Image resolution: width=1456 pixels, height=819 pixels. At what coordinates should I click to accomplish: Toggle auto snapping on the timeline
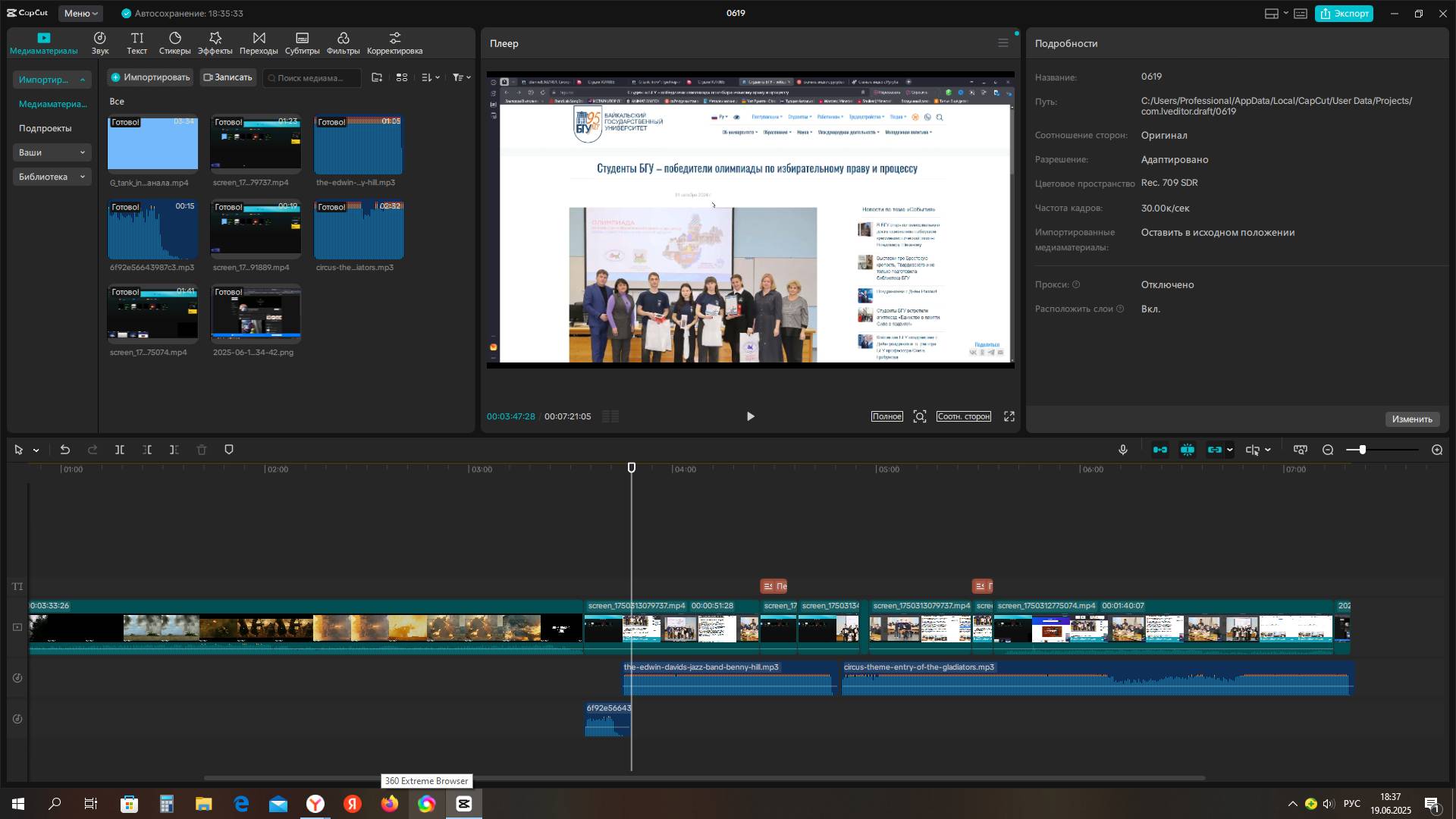tap(1188, 450)
